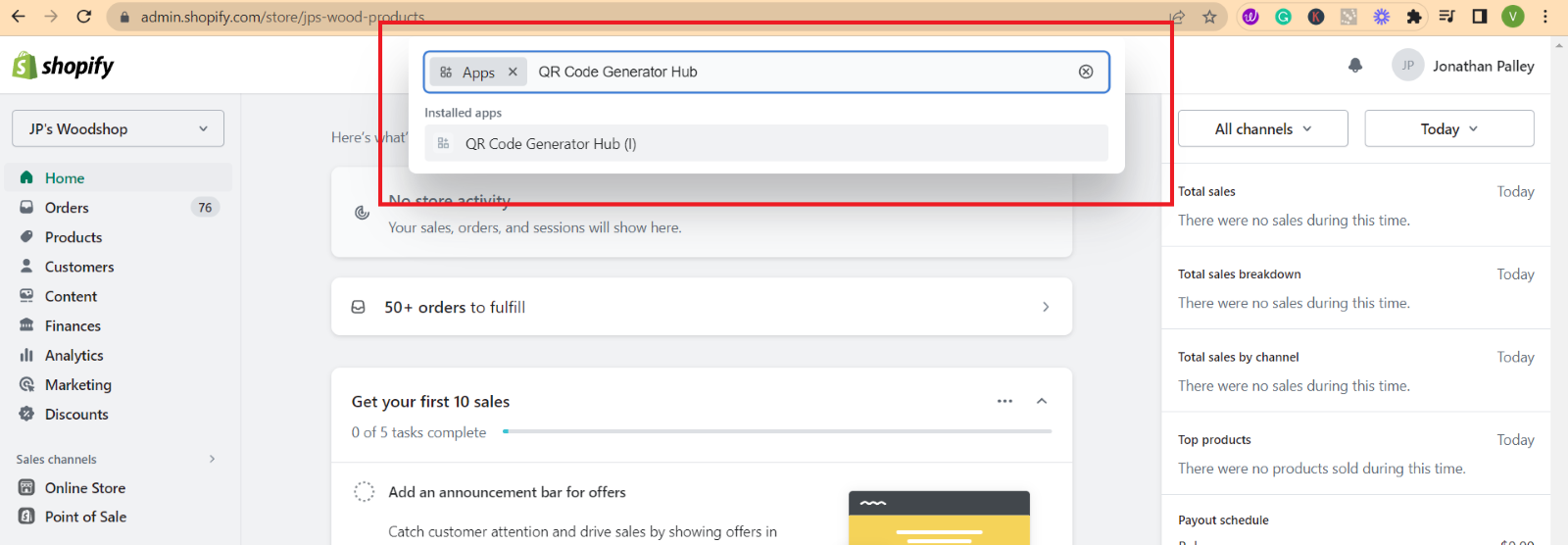Click the Grammarly extension icon
1568x545 pixels.
pyautogui.click(x=1283, y=17)
